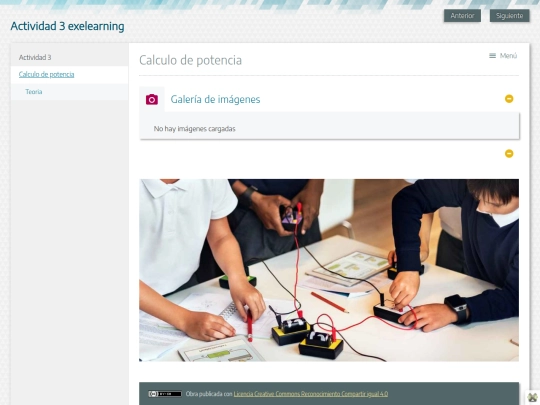Click the pink camera gallery icon
Viewport: 540px width, 405px height.
tap(152, 99)
